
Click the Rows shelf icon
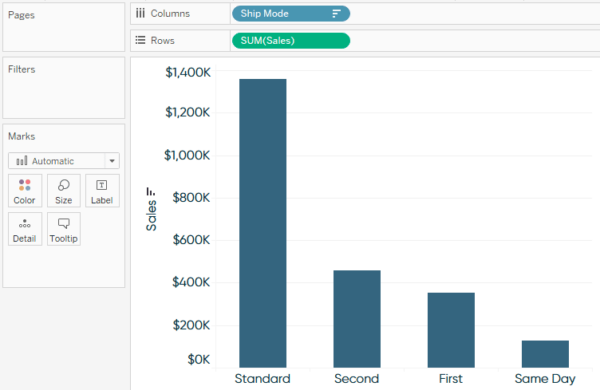tap(140, 40)
